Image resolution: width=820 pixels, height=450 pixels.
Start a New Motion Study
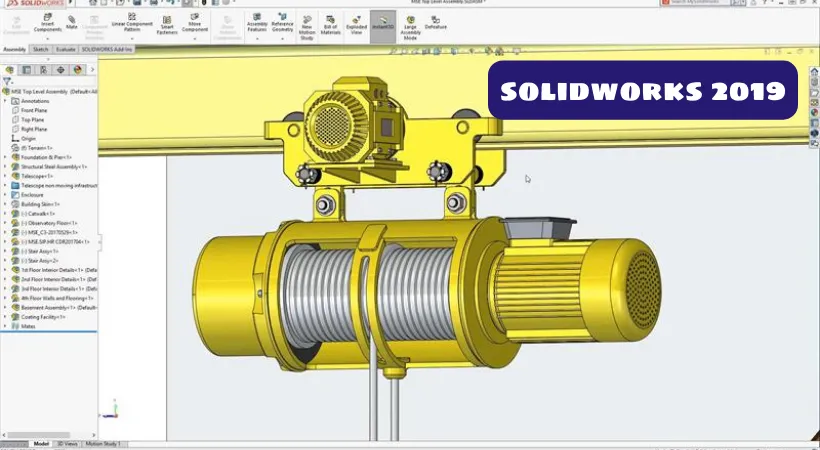307,28
